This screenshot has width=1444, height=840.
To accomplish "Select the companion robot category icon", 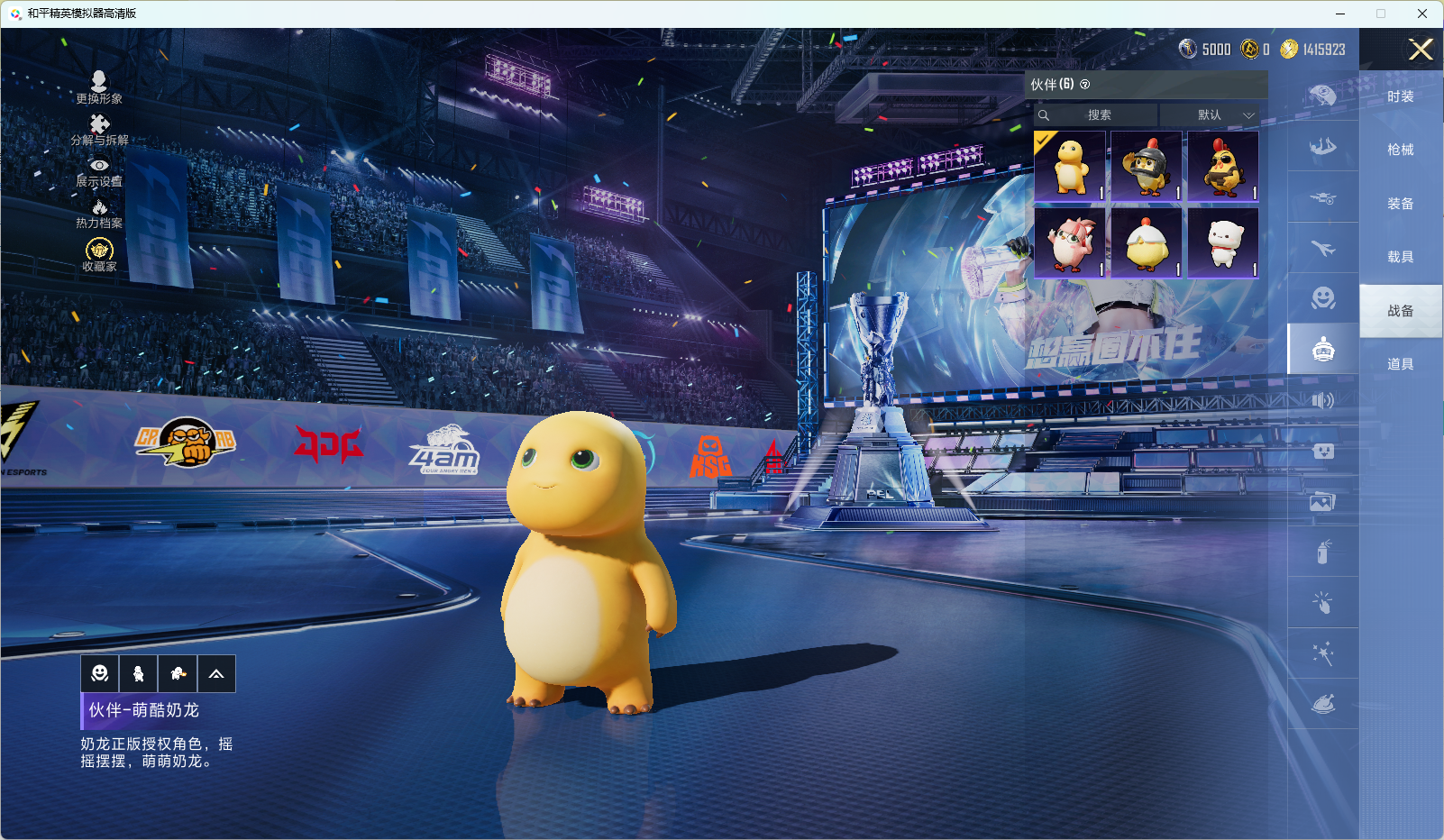I will pos(1322,349).
